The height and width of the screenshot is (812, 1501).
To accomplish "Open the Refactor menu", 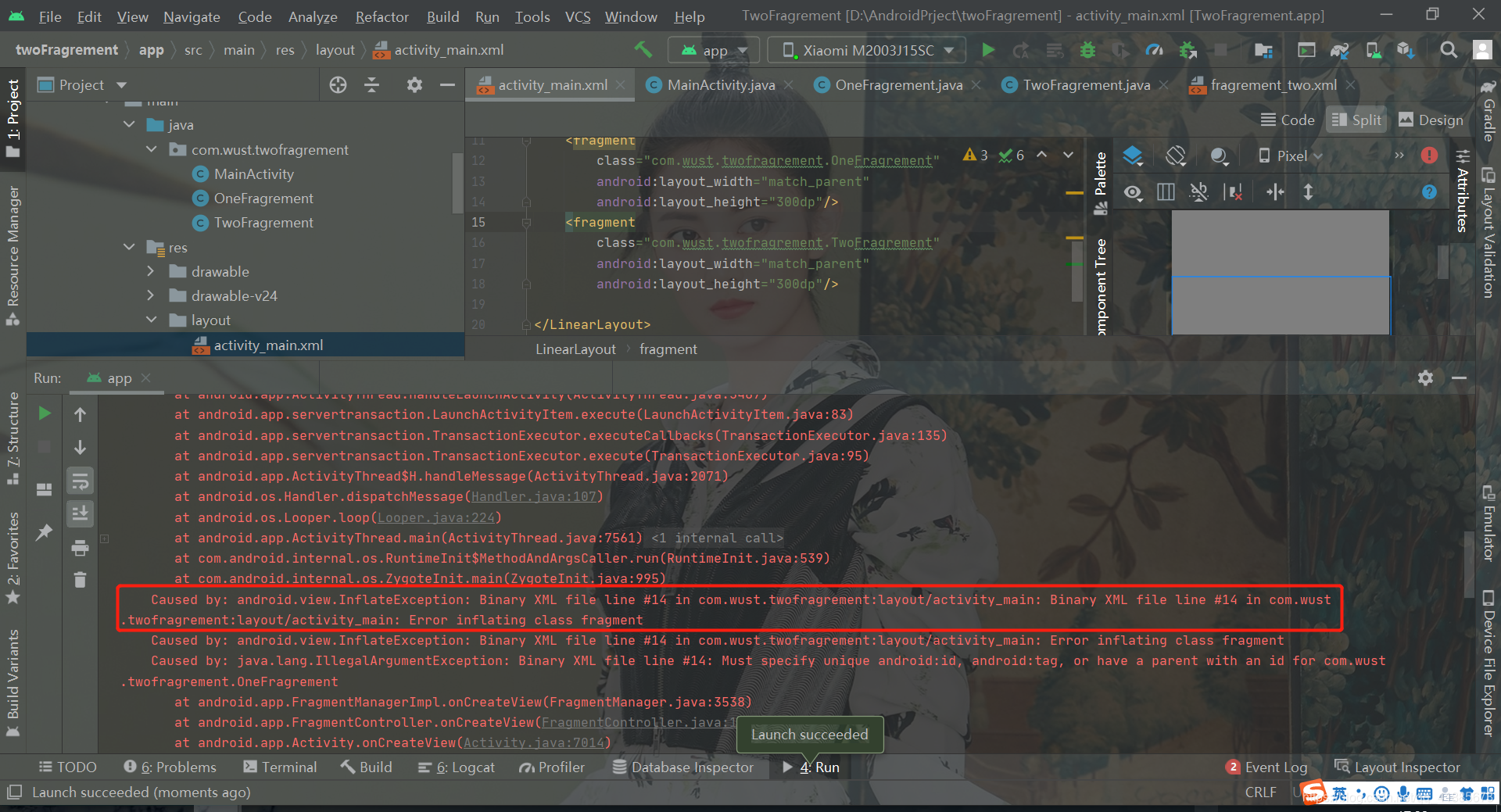I will 381,16.
